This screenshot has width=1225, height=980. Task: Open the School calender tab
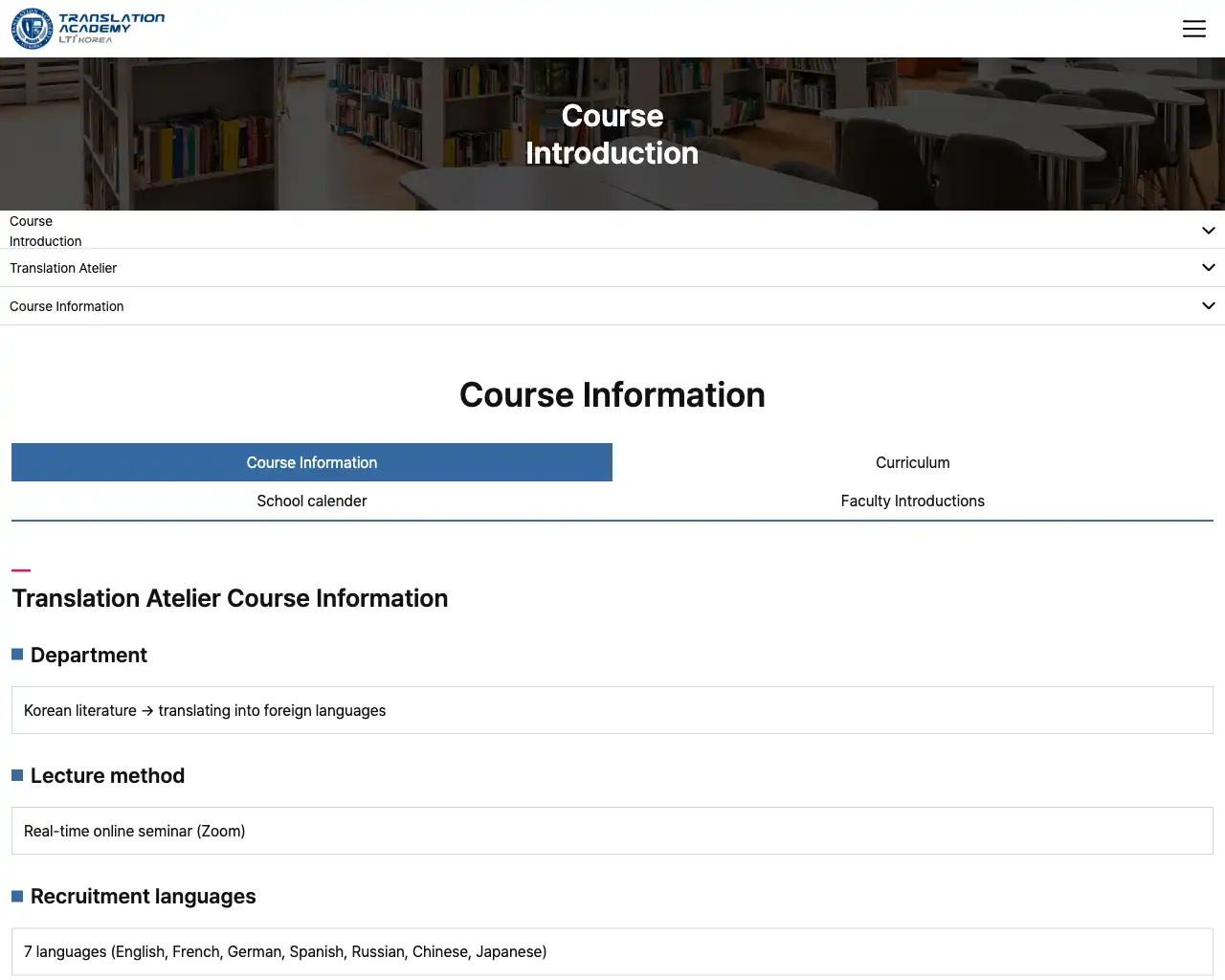pos(312,501)
